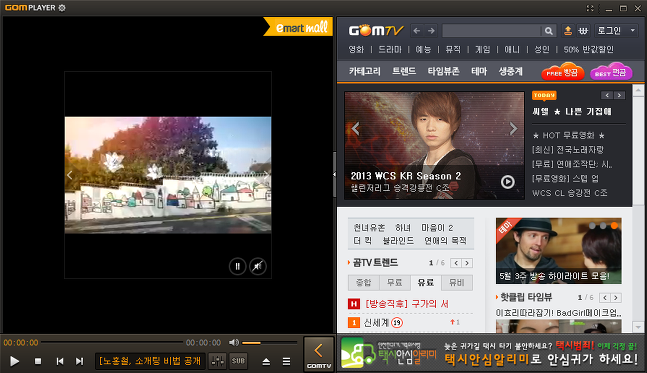Viewport: 647px width, 373px height.
Task: Open the playlist menu icon
Action: (x=286, y=362)
